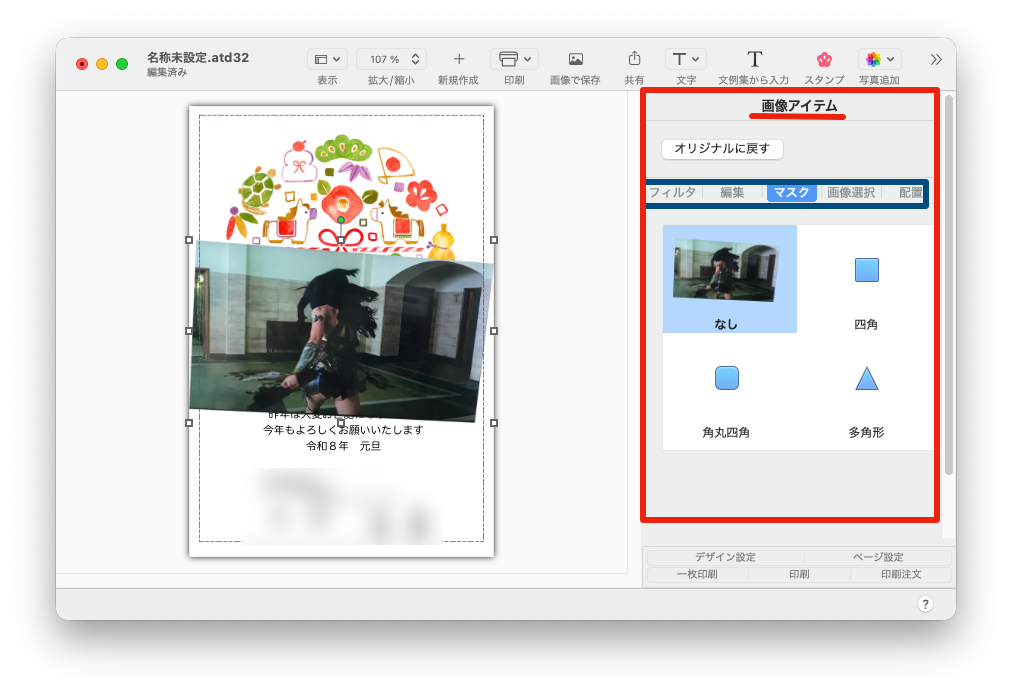Click the help question mark button

click(x=925, y=604)
